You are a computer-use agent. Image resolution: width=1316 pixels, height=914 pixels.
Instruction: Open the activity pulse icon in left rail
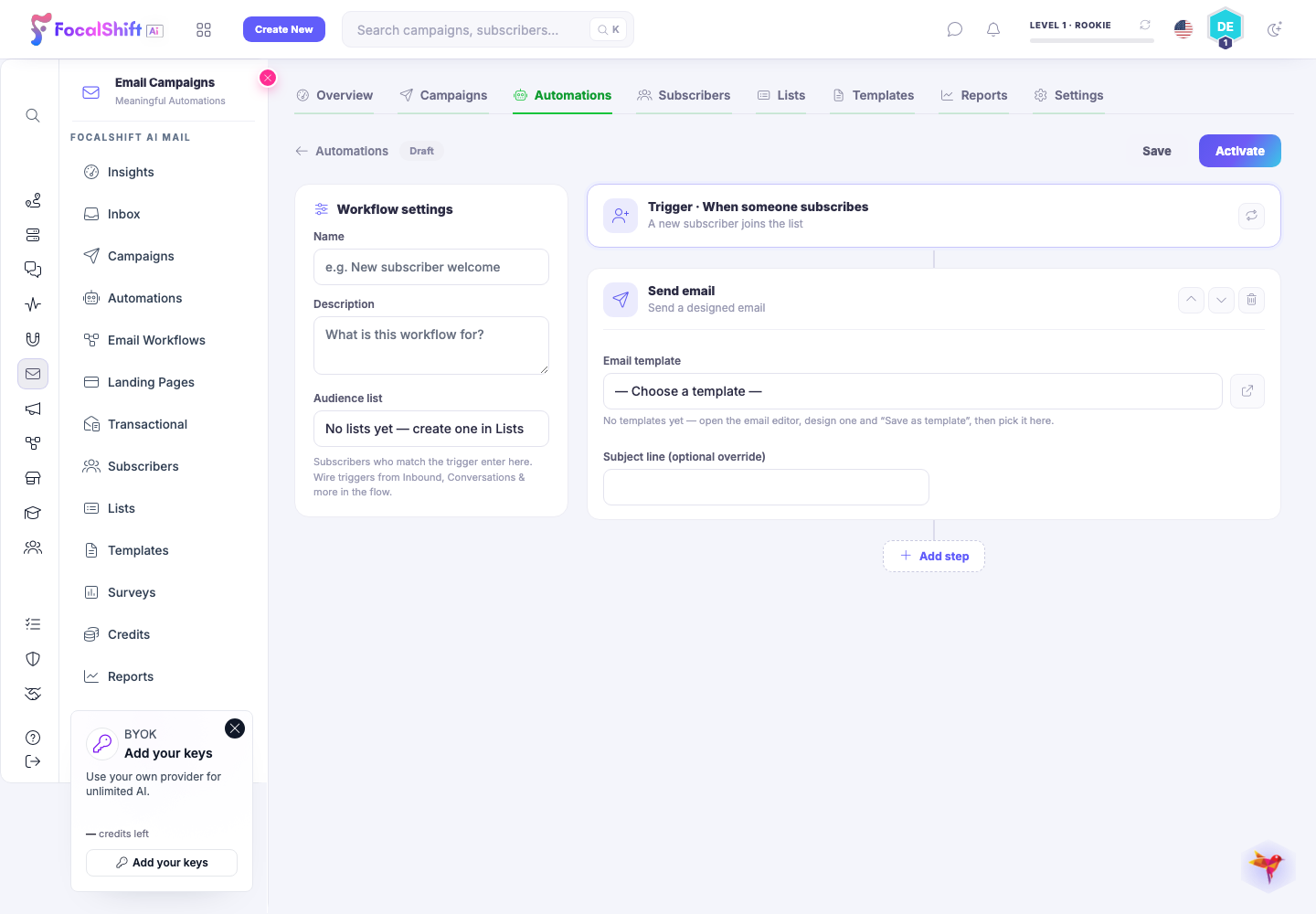33,304
